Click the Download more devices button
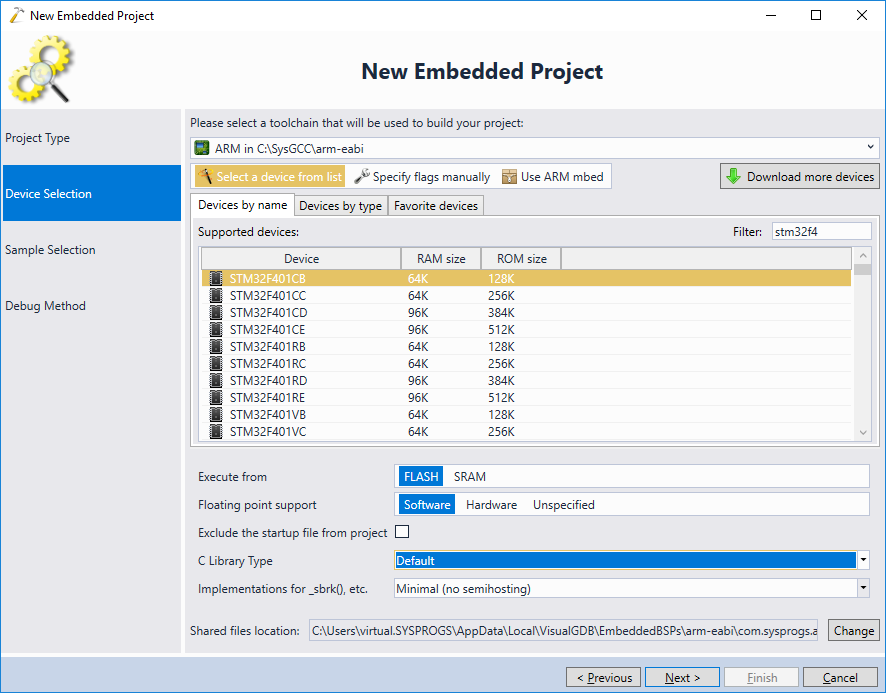The height and width of the screenshot is (693, 886). 800,176
